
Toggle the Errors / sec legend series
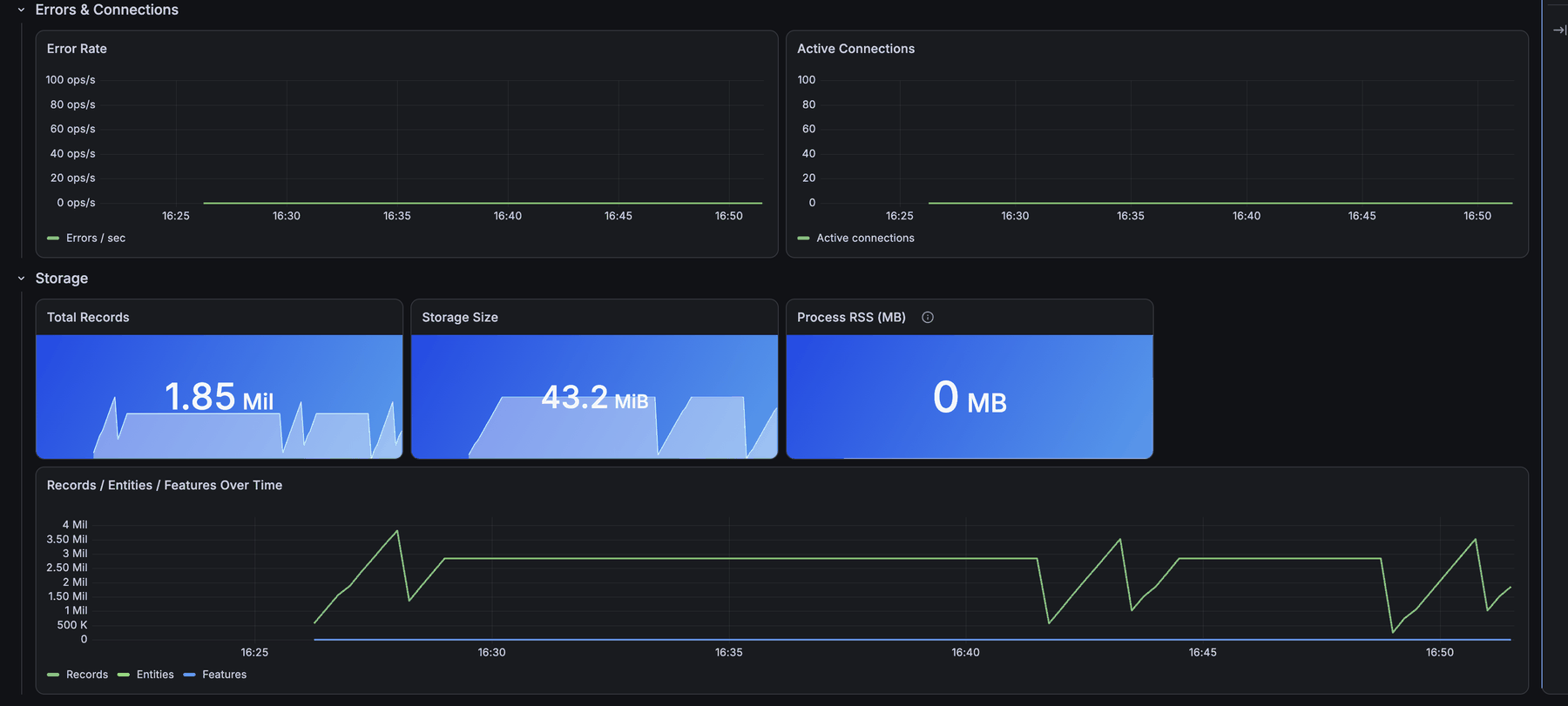(x=96, y=238)
